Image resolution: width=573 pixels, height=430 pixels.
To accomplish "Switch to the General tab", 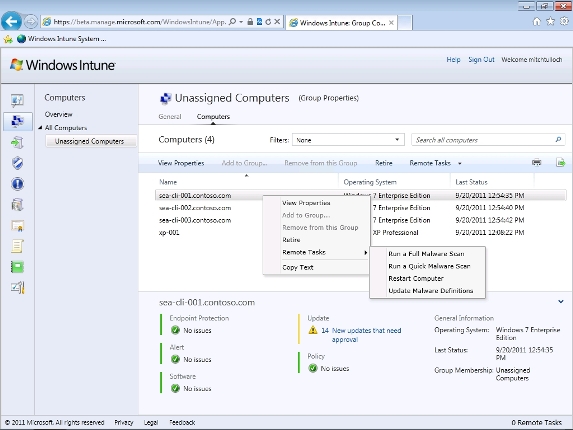I will point(170,117).
